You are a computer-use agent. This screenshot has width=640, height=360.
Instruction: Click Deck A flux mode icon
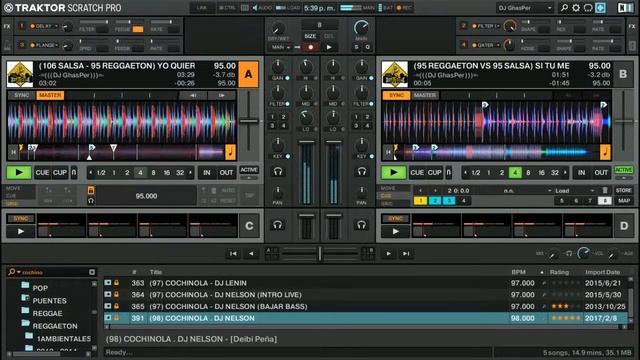pos(74,173)
